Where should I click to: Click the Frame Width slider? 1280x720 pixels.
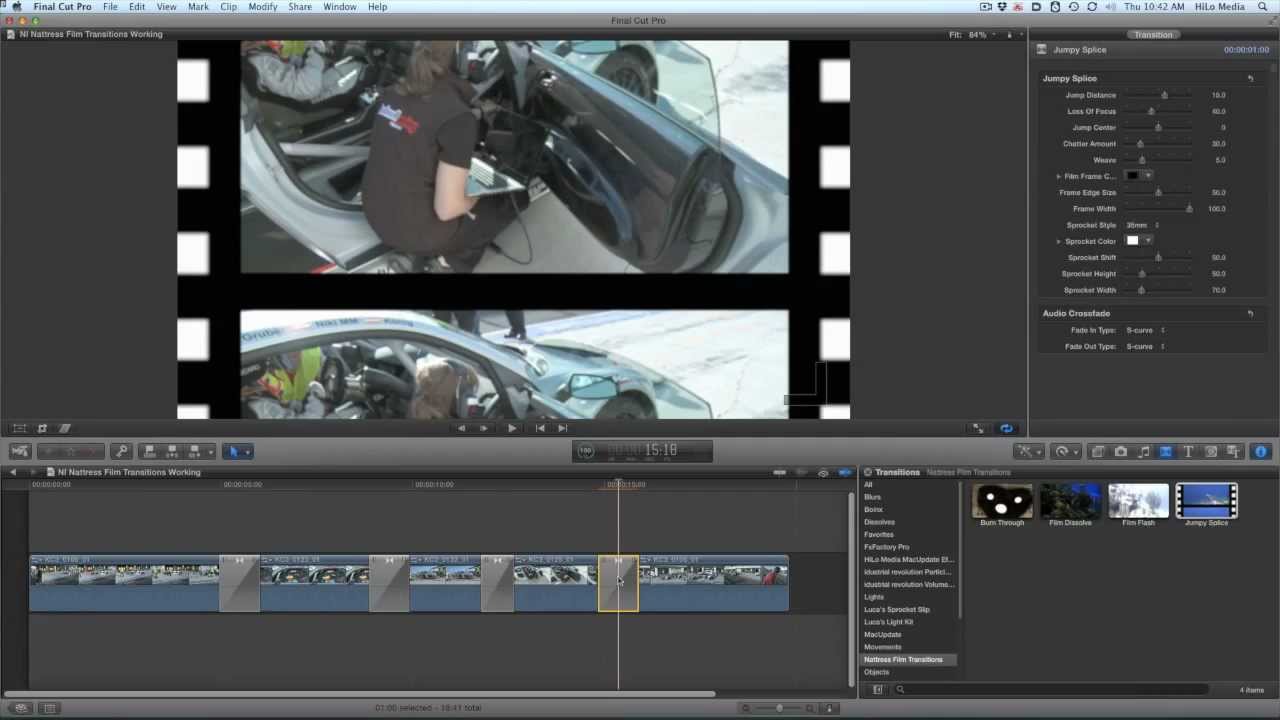[1158, 209]
